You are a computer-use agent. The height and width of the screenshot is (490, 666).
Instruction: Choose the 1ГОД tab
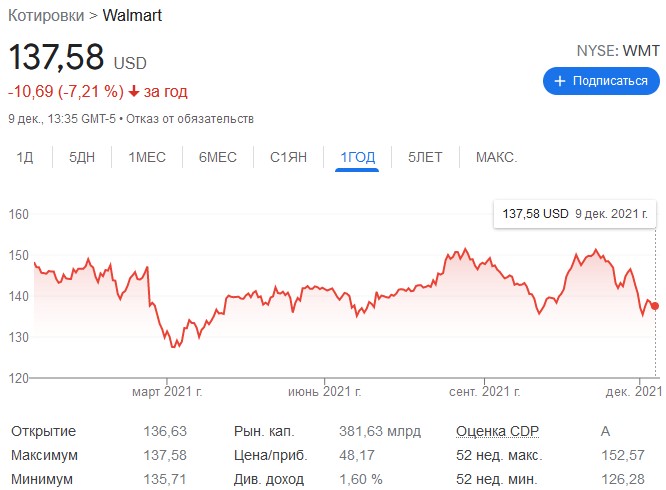pos(357,158)
